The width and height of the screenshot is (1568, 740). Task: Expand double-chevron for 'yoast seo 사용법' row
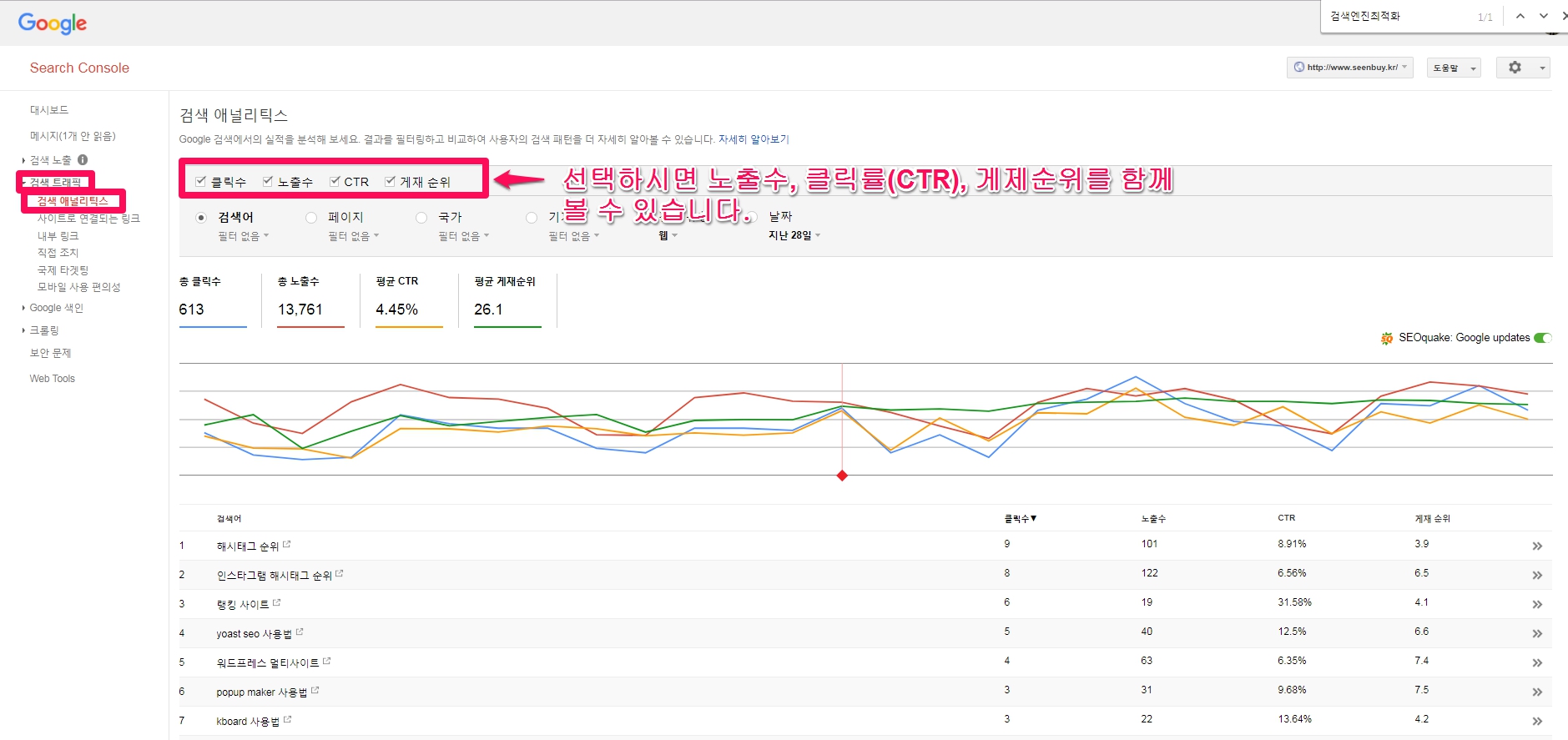[x=1536, y=633]
